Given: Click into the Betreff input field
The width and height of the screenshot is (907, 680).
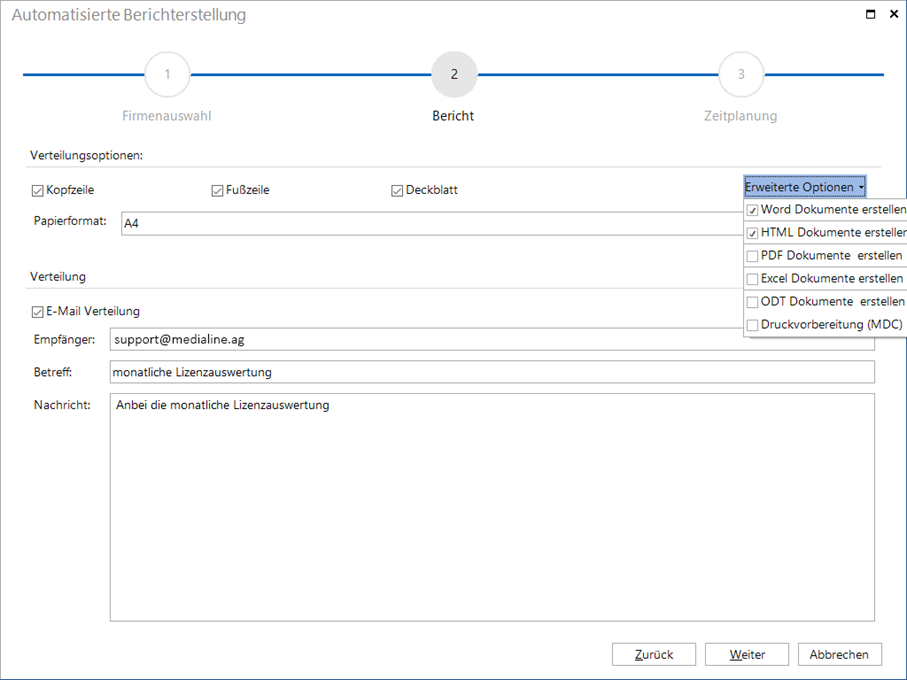Looking at the screenshot, I should [491, 372].
